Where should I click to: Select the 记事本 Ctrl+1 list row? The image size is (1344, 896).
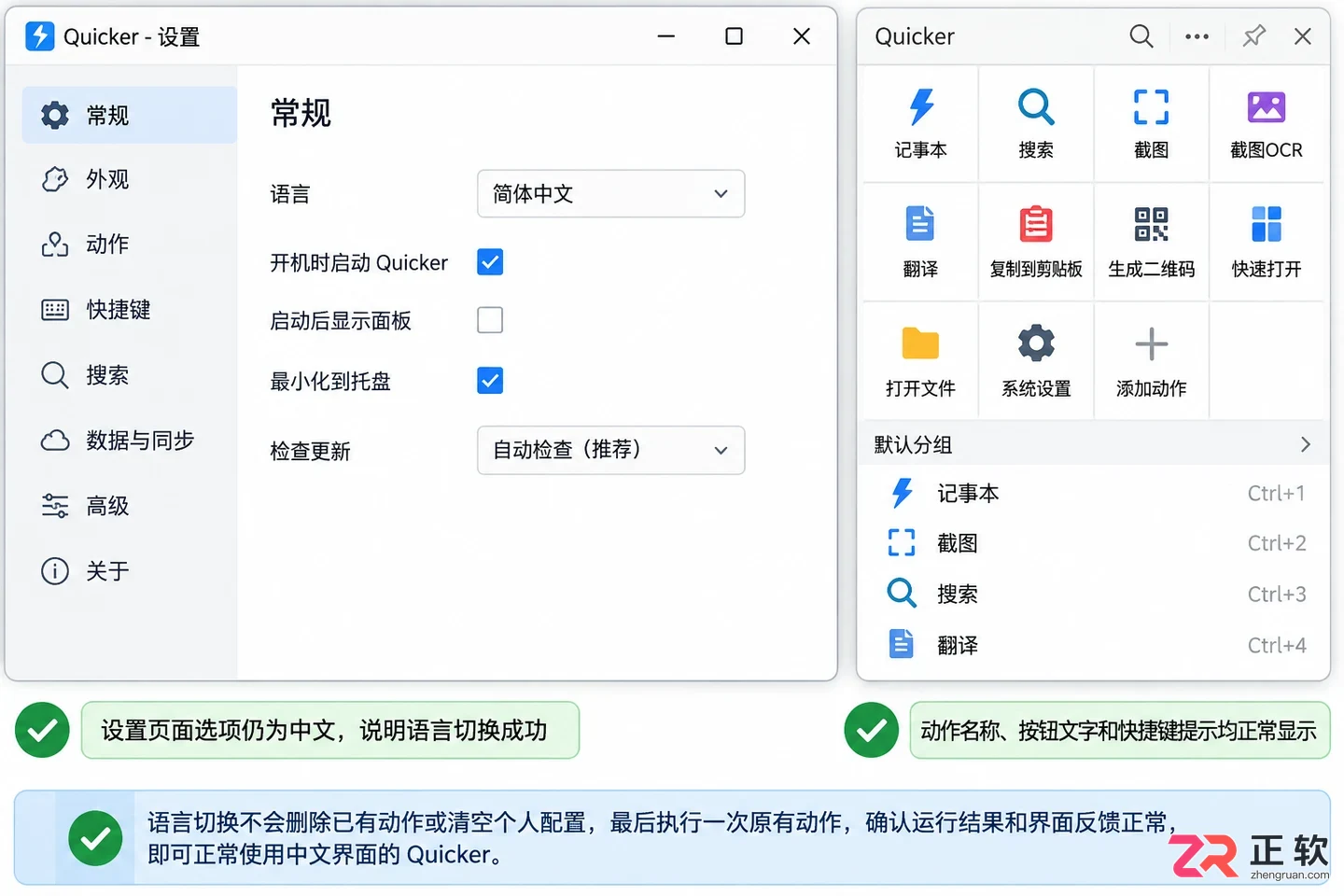point(1093,493)
